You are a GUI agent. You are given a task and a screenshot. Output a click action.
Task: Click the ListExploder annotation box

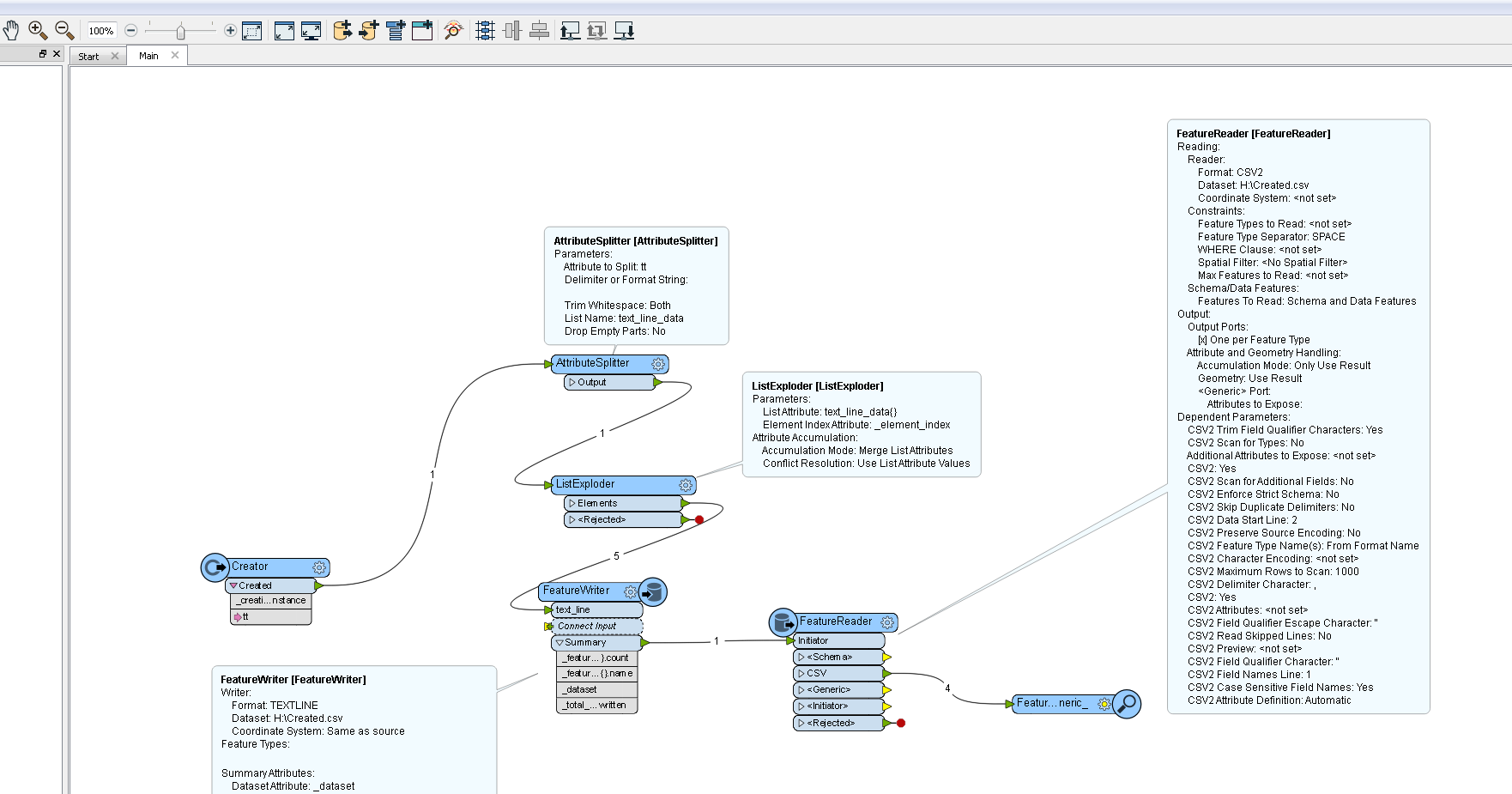862,424
